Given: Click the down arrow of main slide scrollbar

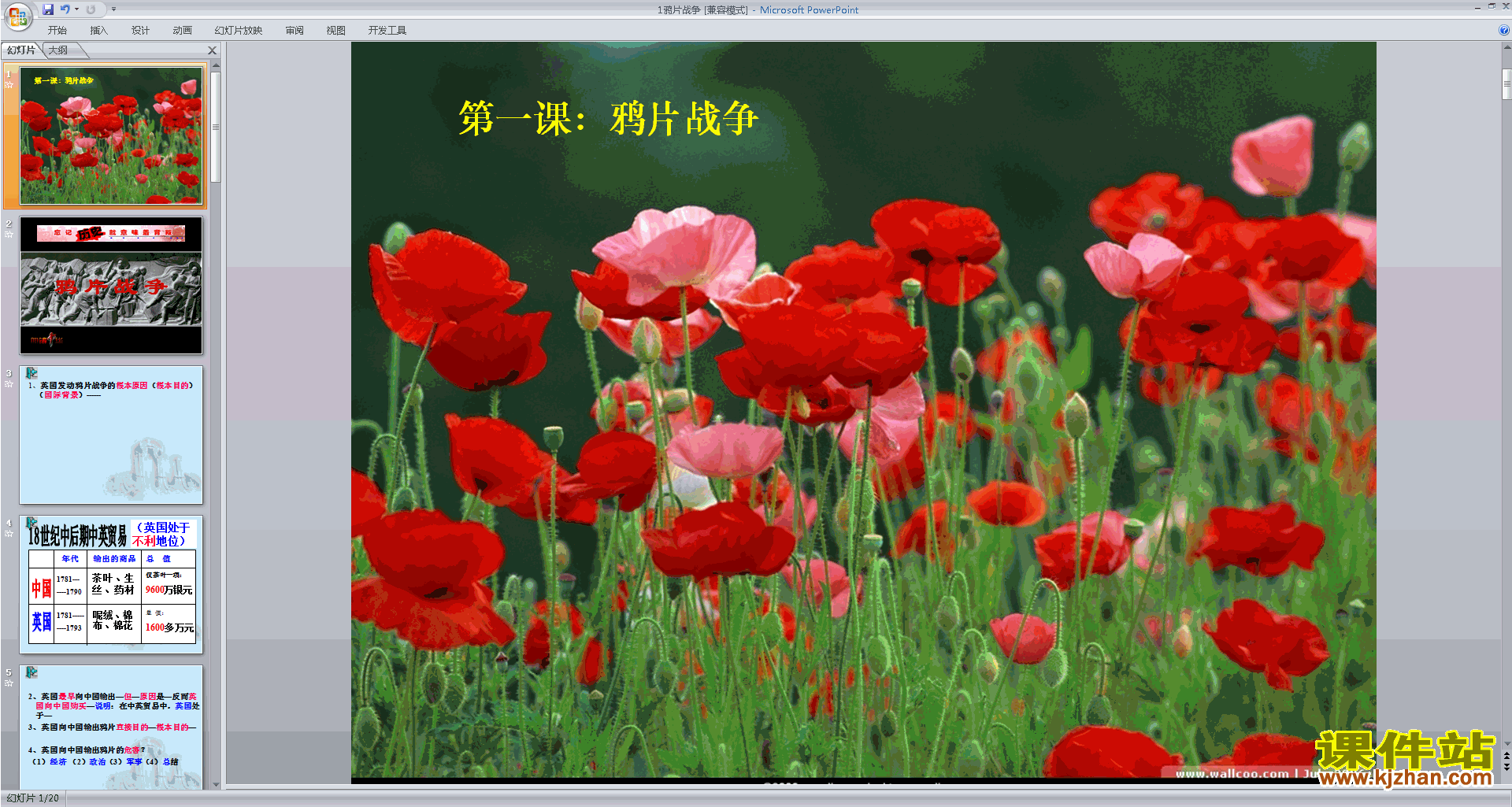Looking at the screenshot, I should (1506, 743).
